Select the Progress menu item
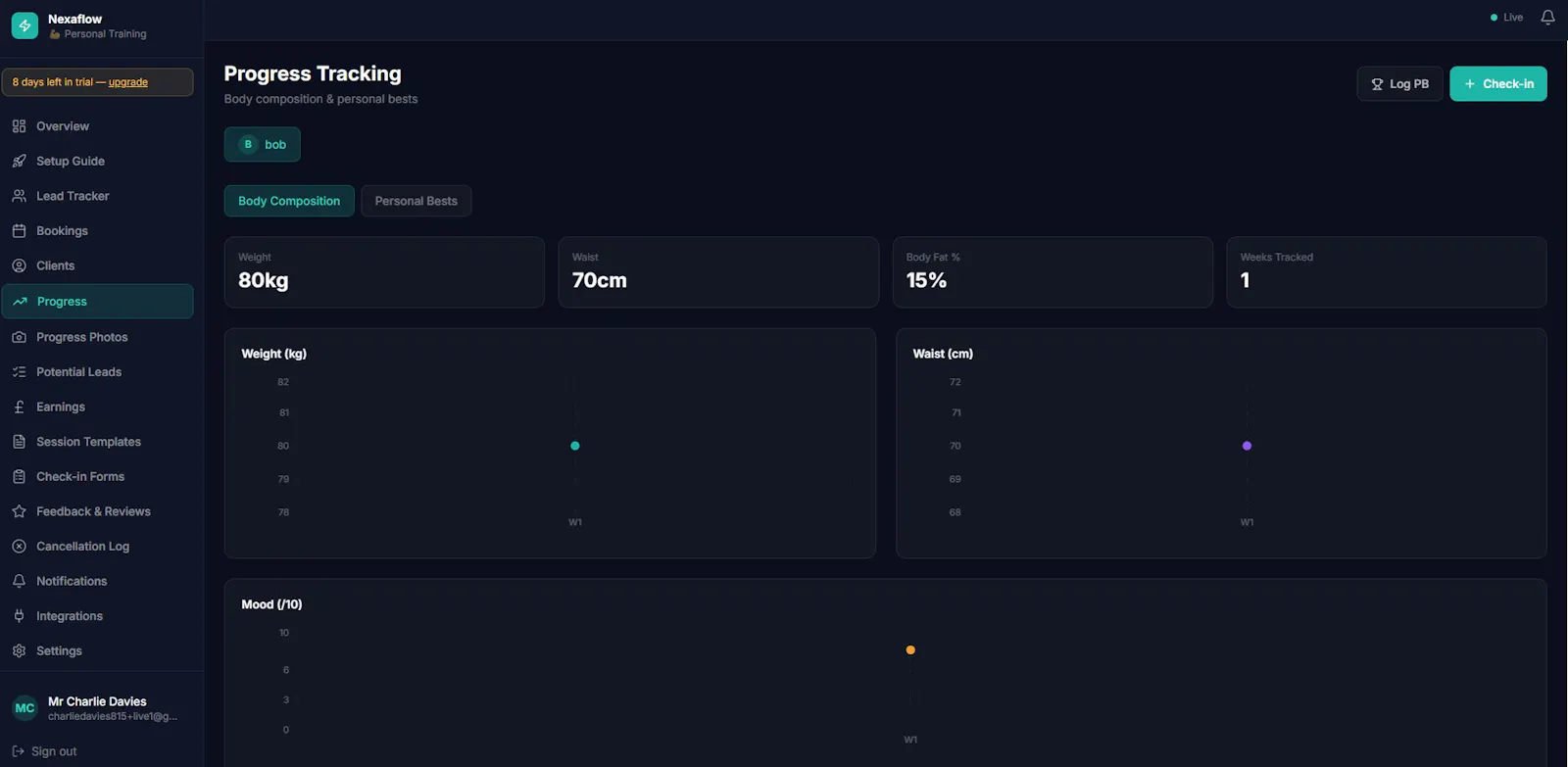This screenshot has height=767, width=1568. pyautogui.click(x=98, y=302)
